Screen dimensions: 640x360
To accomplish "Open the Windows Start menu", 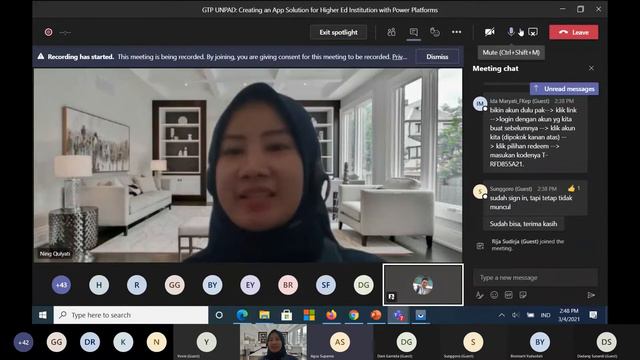I will click(42, 315).
